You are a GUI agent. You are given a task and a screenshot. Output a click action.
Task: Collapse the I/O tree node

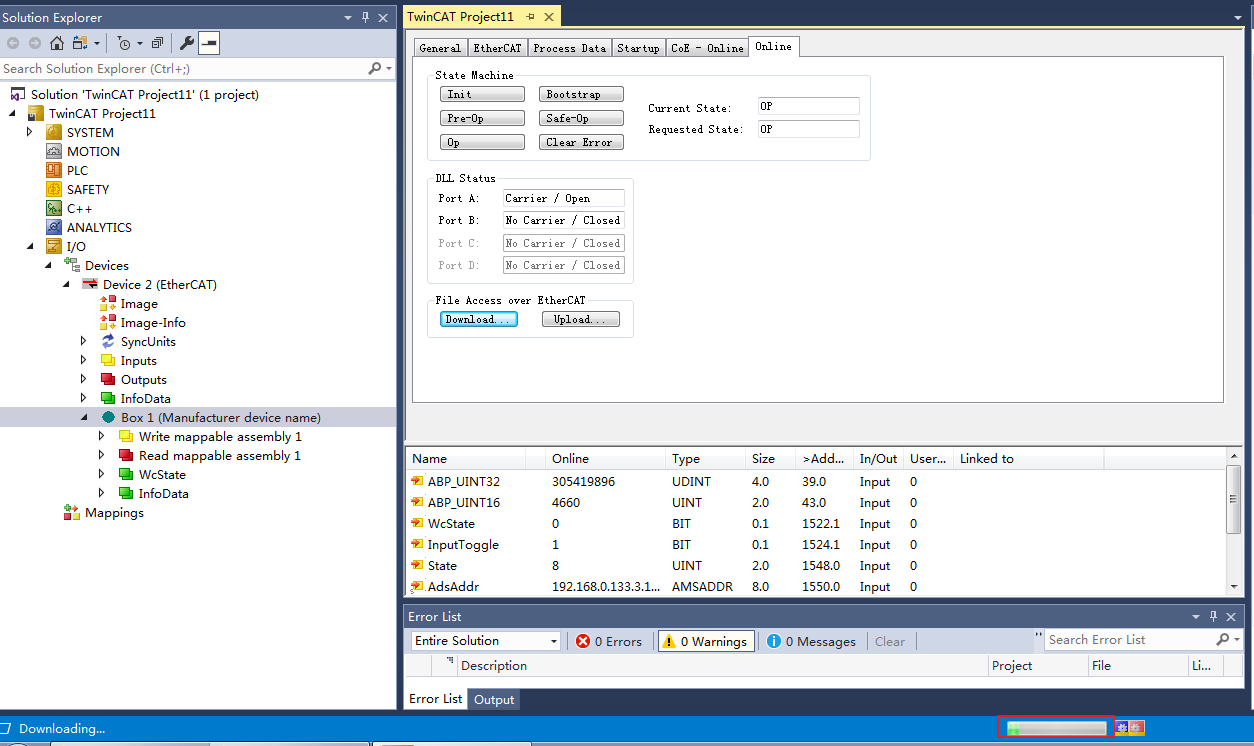[x=29, y=246]
